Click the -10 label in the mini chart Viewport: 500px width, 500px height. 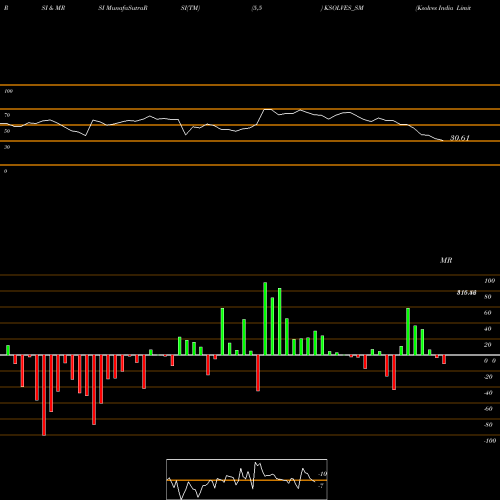click(x=323, y=474)
